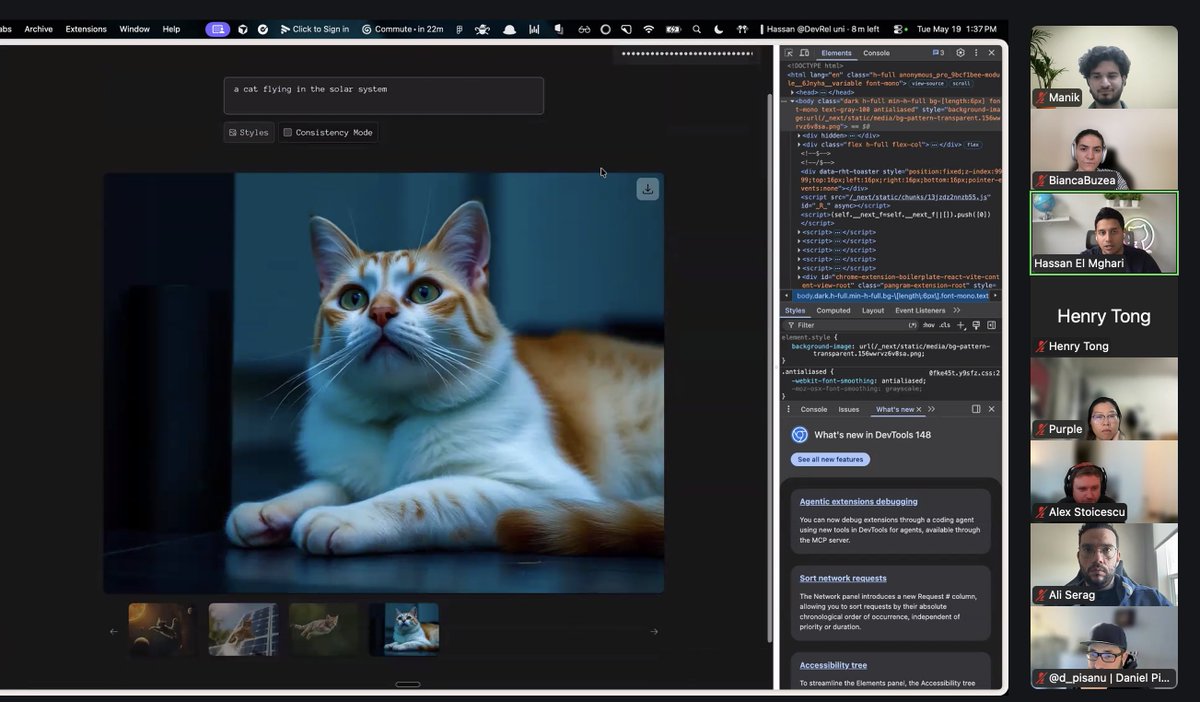Open the Event Listeners tab
Image resolution: width=1200 pixels, height=702 pixels.
920,310
